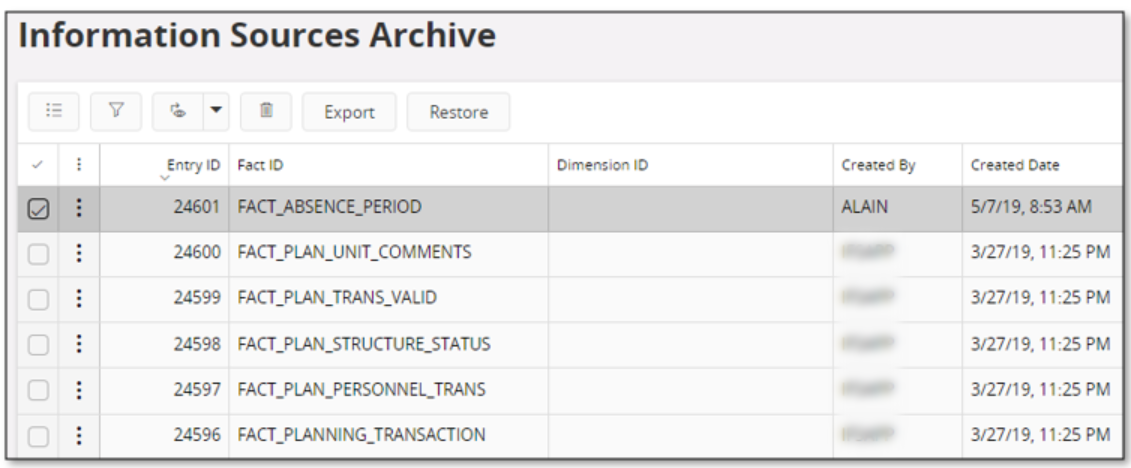1131x468 pixels.
Task: Uncheck the FACT_ABSENCE_PERIOD row checkbox
Action: 38,209
